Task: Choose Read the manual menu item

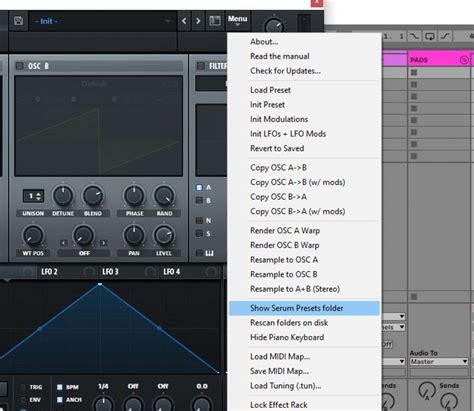Action: click(x=304, y=56)
